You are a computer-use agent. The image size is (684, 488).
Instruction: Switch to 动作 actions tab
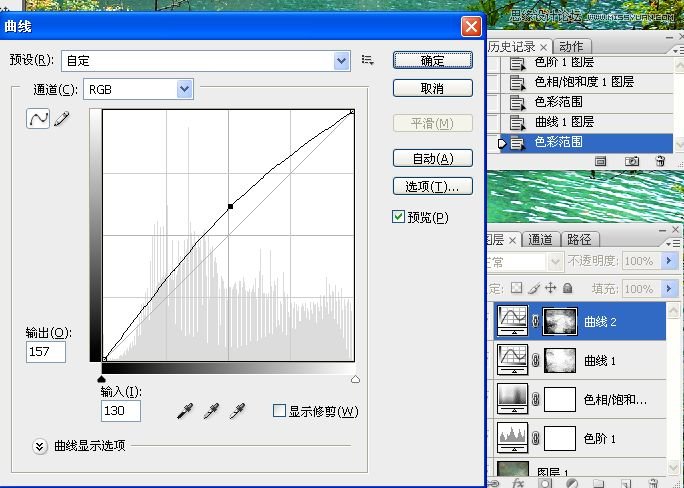(571, 46)
